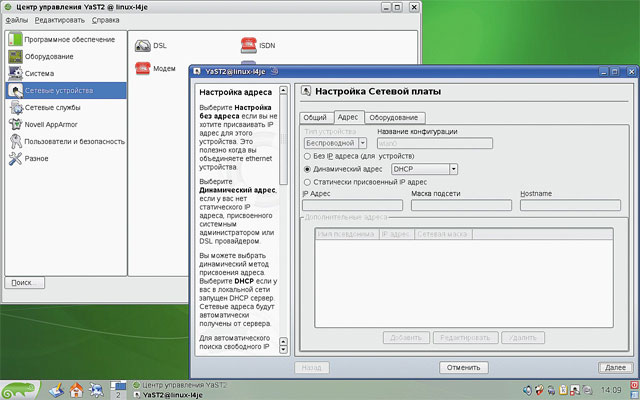Click the Далее button
This screenshot has width=640, height=400.
tap(616, 367)
